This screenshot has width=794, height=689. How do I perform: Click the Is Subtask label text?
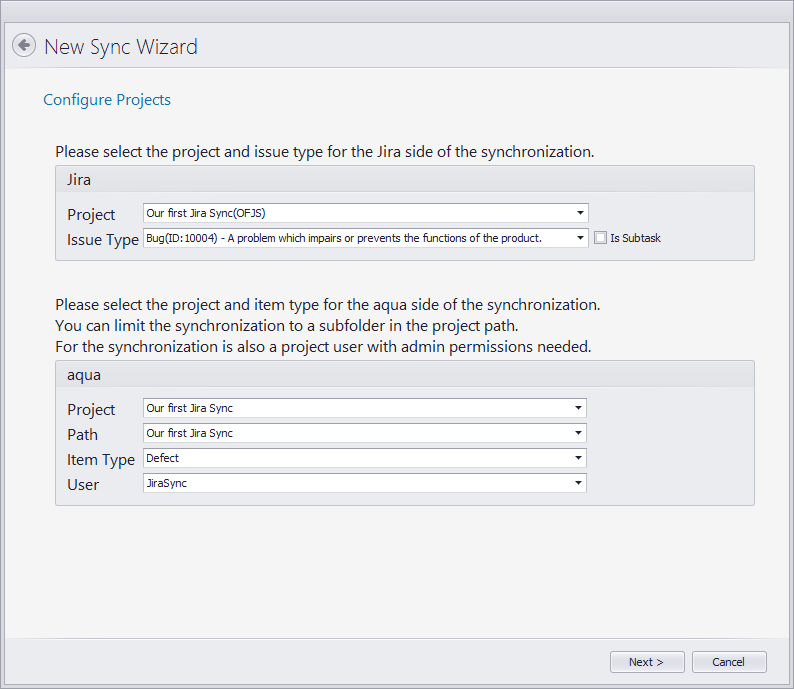coord(635,238)
